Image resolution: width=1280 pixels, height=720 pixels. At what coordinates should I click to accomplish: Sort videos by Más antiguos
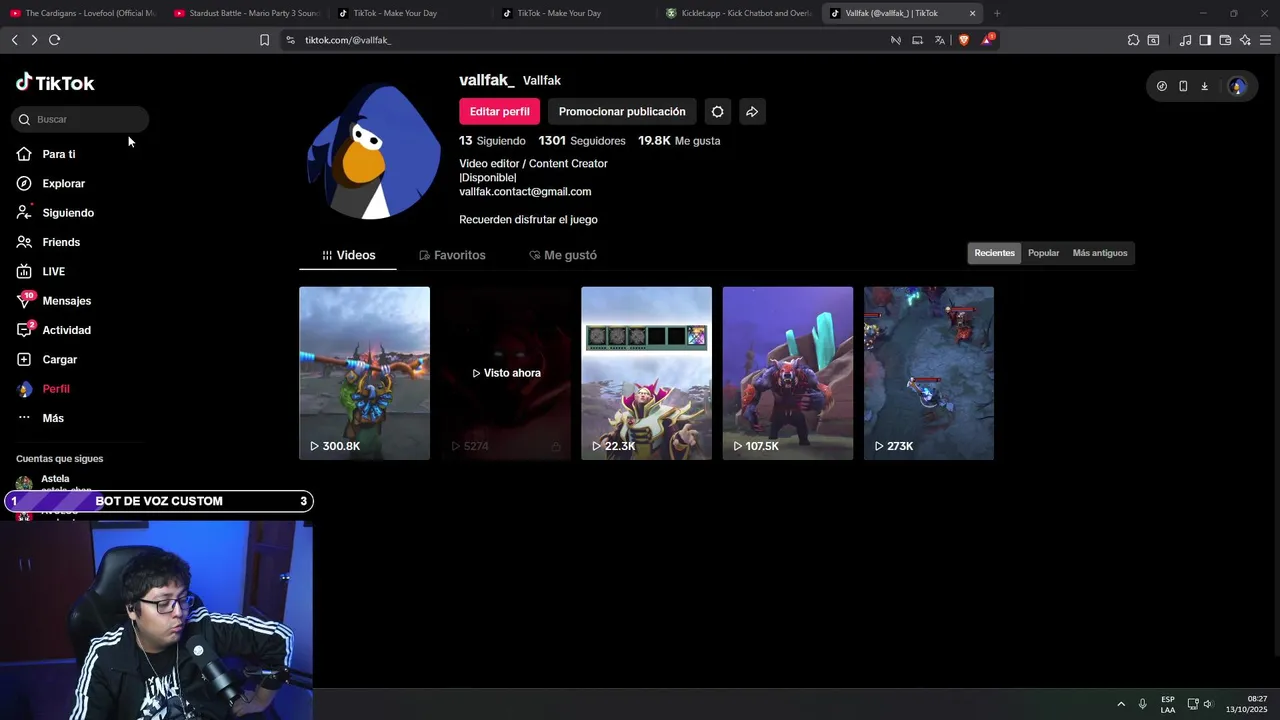coord(1099,253)
